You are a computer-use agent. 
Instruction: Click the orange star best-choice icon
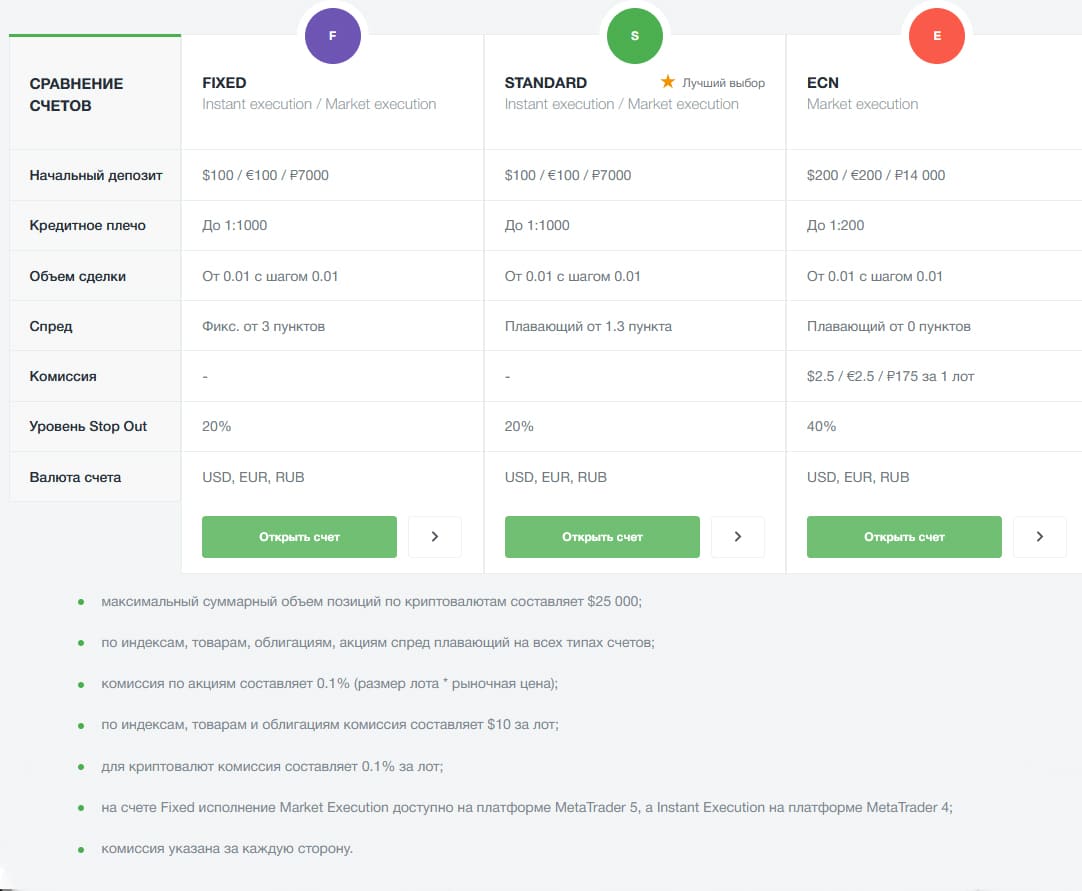pyautogui.click(x=668, y=82)
